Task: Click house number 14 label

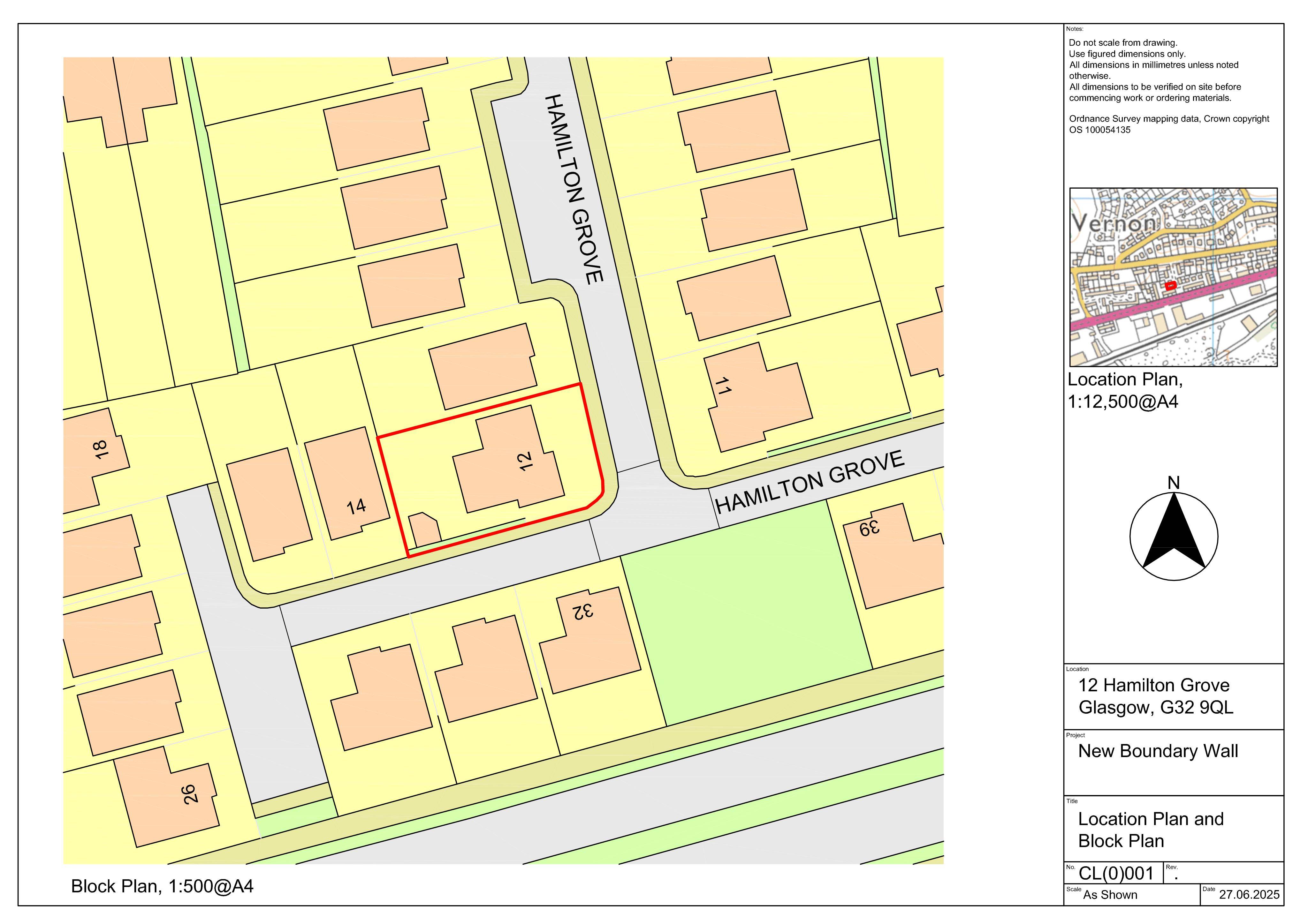Action: [357, 506]
